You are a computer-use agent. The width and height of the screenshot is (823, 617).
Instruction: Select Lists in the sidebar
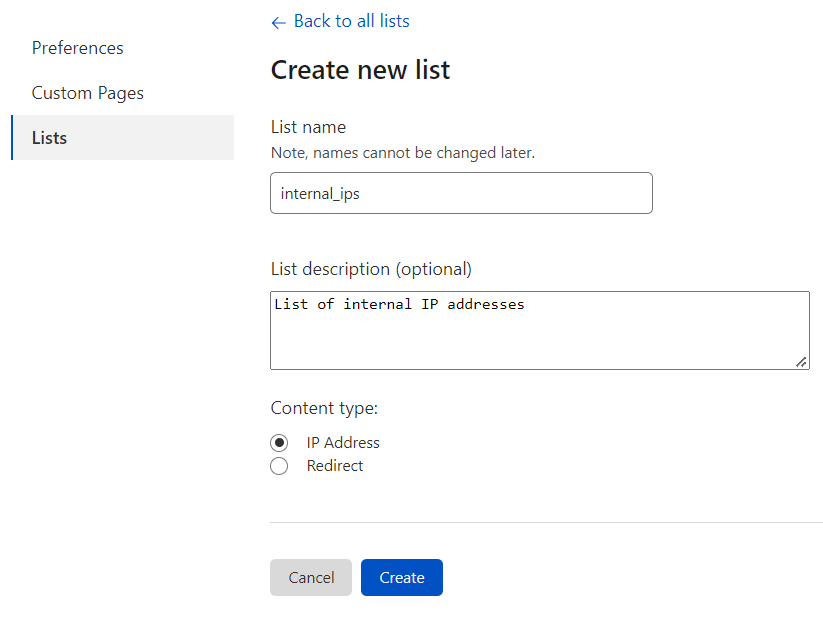tap(49, 137)
